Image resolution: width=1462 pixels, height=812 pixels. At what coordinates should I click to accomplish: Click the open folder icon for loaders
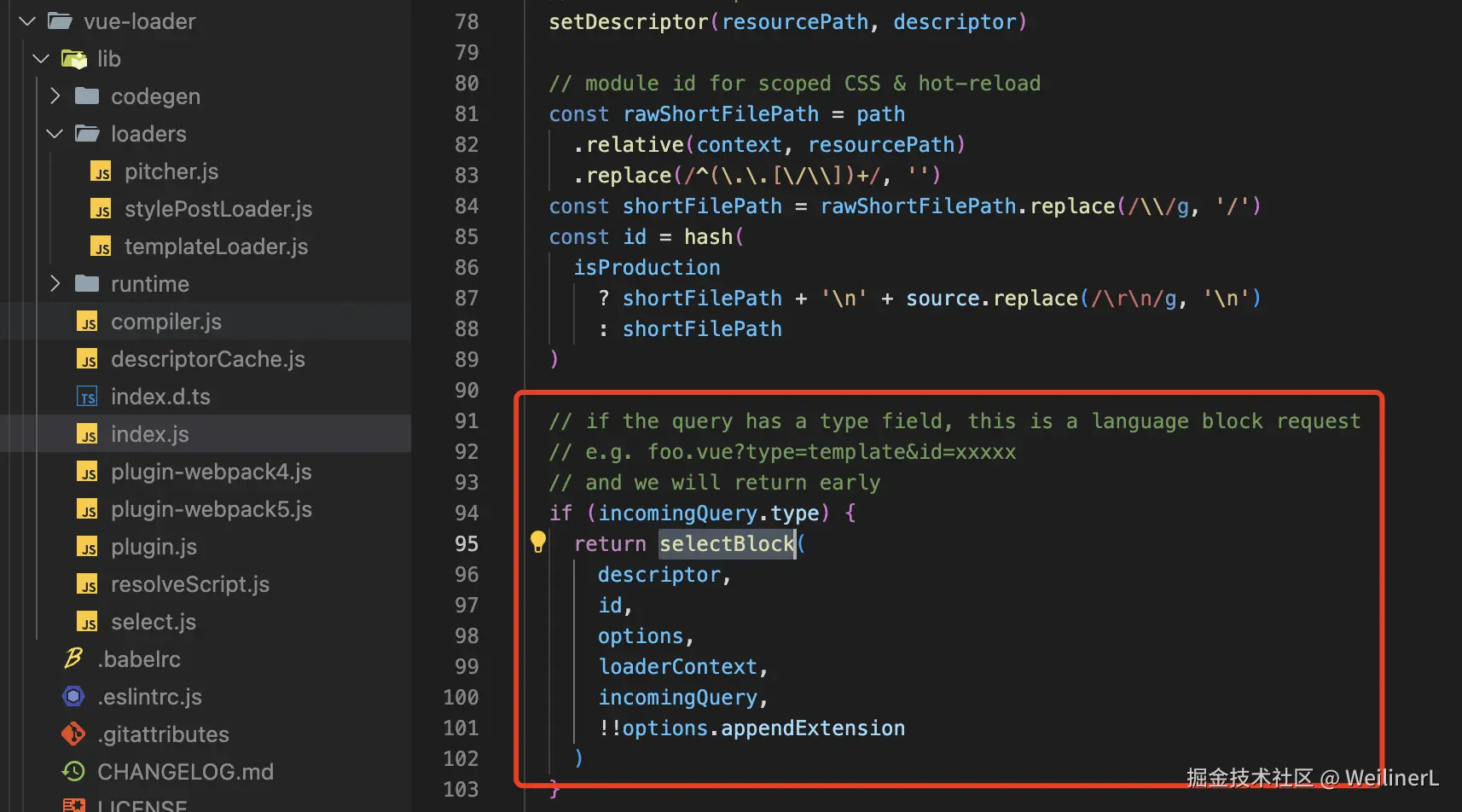[x=87, y=133]
